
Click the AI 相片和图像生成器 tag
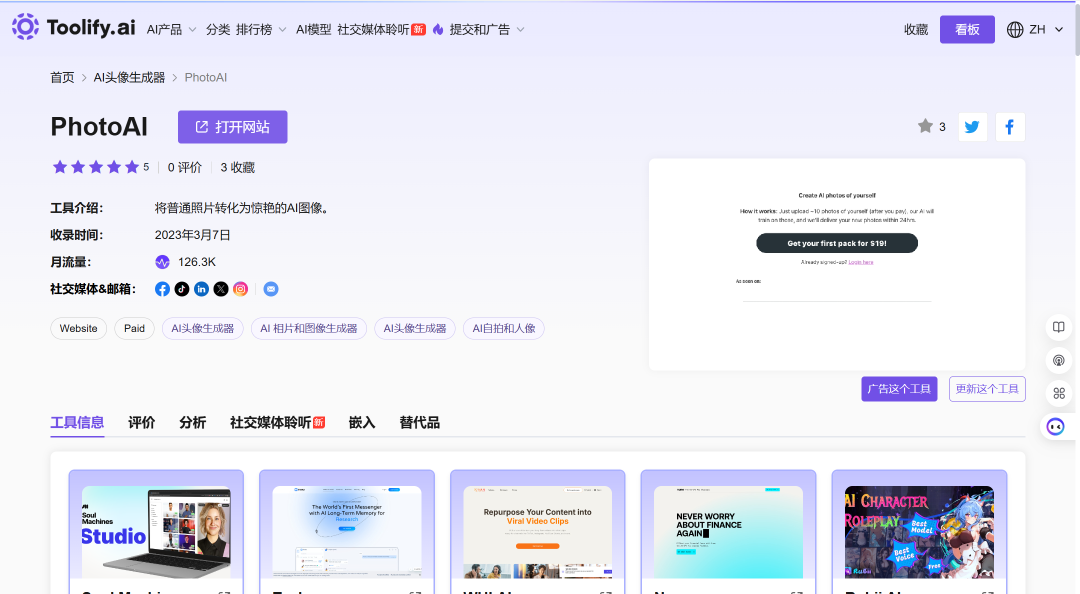[x=309, y=329]
